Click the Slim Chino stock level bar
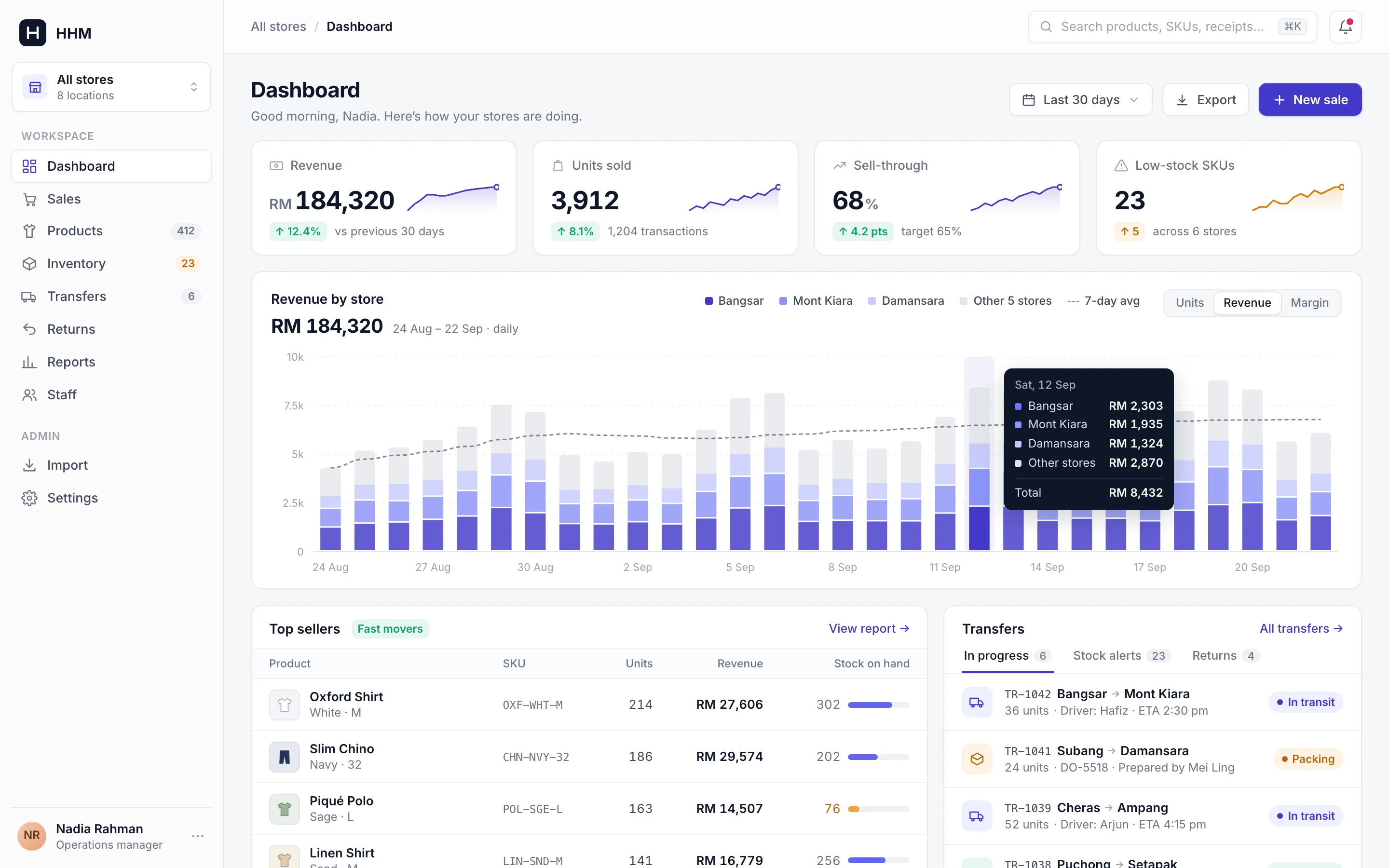The width and height of the screenshot is (1389, 868). (x=878, y=757)
